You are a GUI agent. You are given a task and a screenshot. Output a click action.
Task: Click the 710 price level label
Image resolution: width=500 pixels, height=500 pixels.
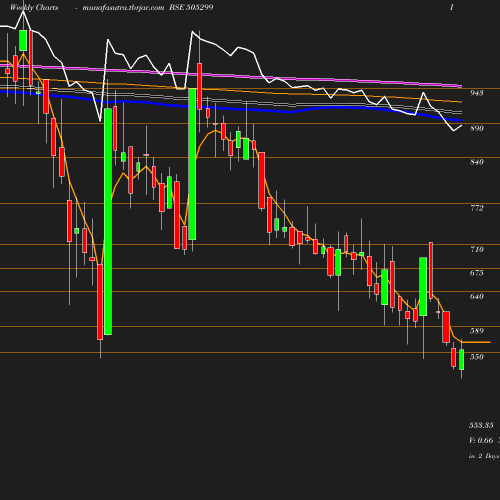(x=476, y=249)
